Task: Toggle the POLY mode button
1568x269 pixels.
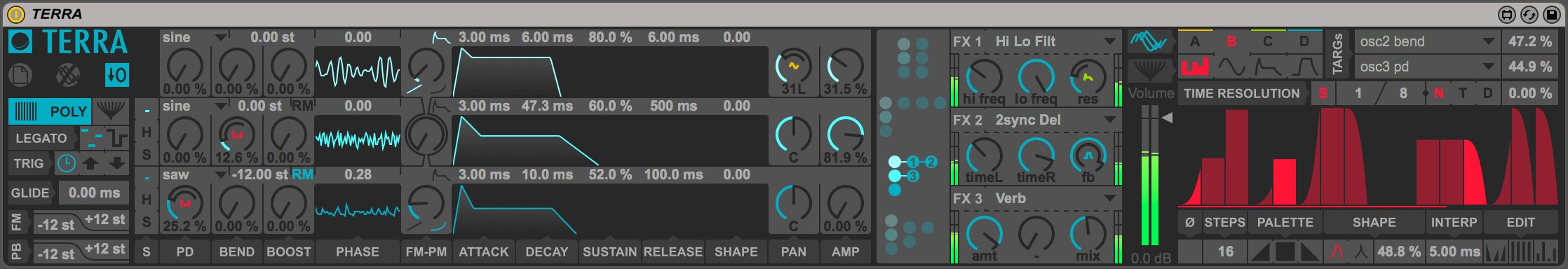Action: tap(50, 111)
